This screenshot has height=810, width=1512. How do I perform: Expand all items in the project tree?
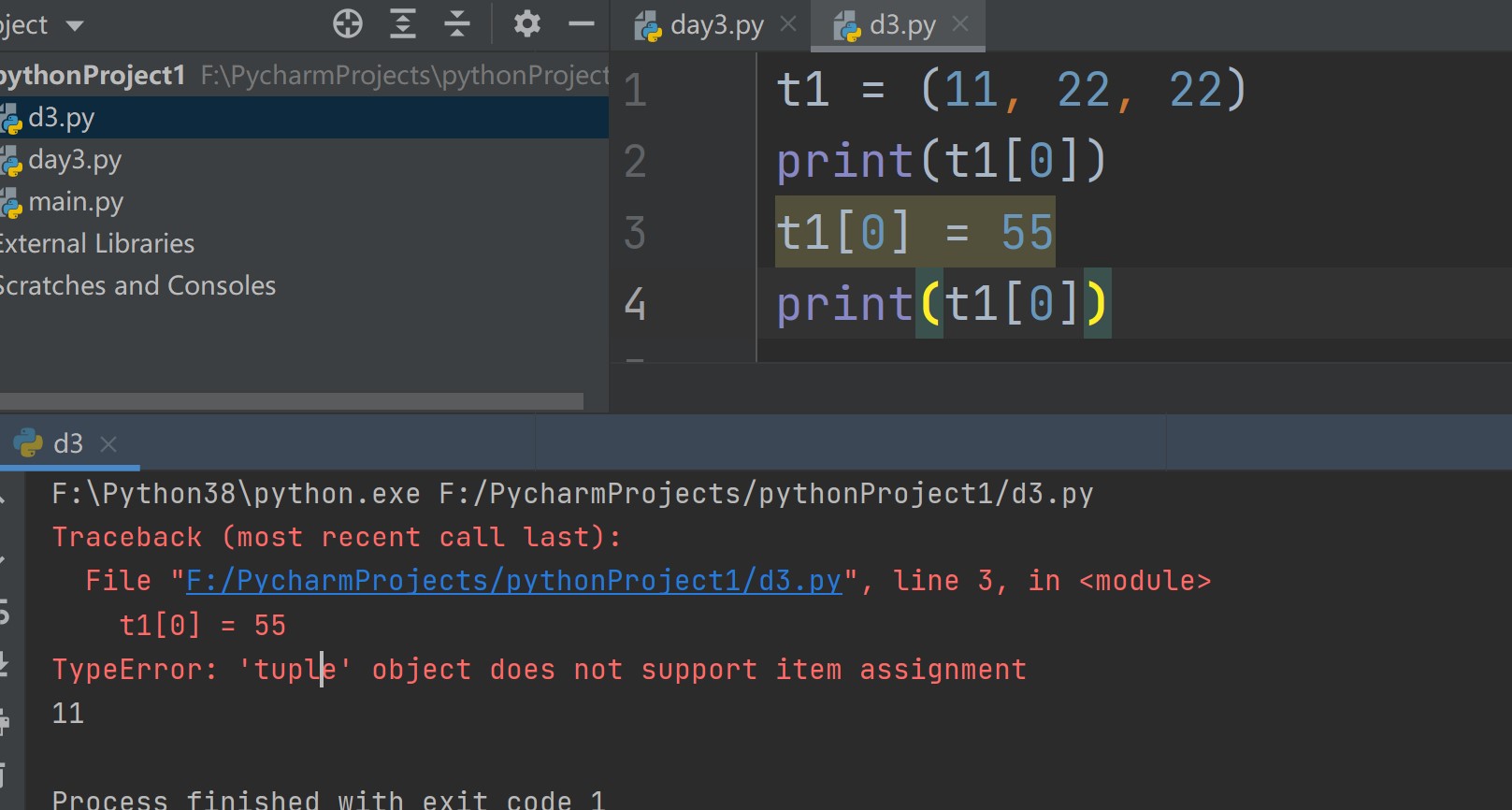click(x=403, y=23)
